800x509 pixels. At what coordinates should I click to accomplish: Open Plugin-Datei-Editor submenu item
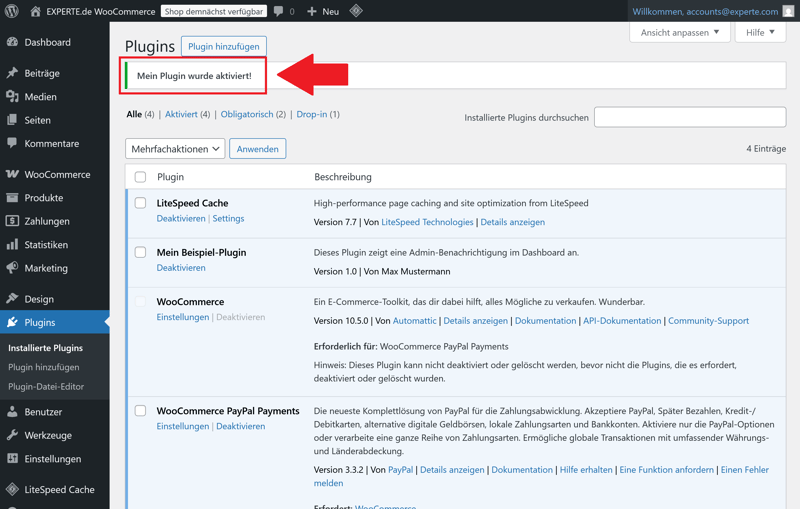coord(46,386)
